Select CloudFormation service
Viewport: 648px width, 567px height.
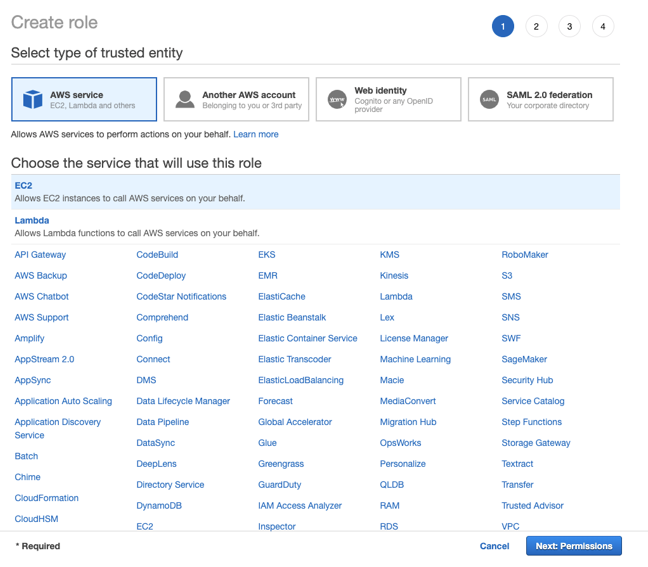click(x=46, y=498)
